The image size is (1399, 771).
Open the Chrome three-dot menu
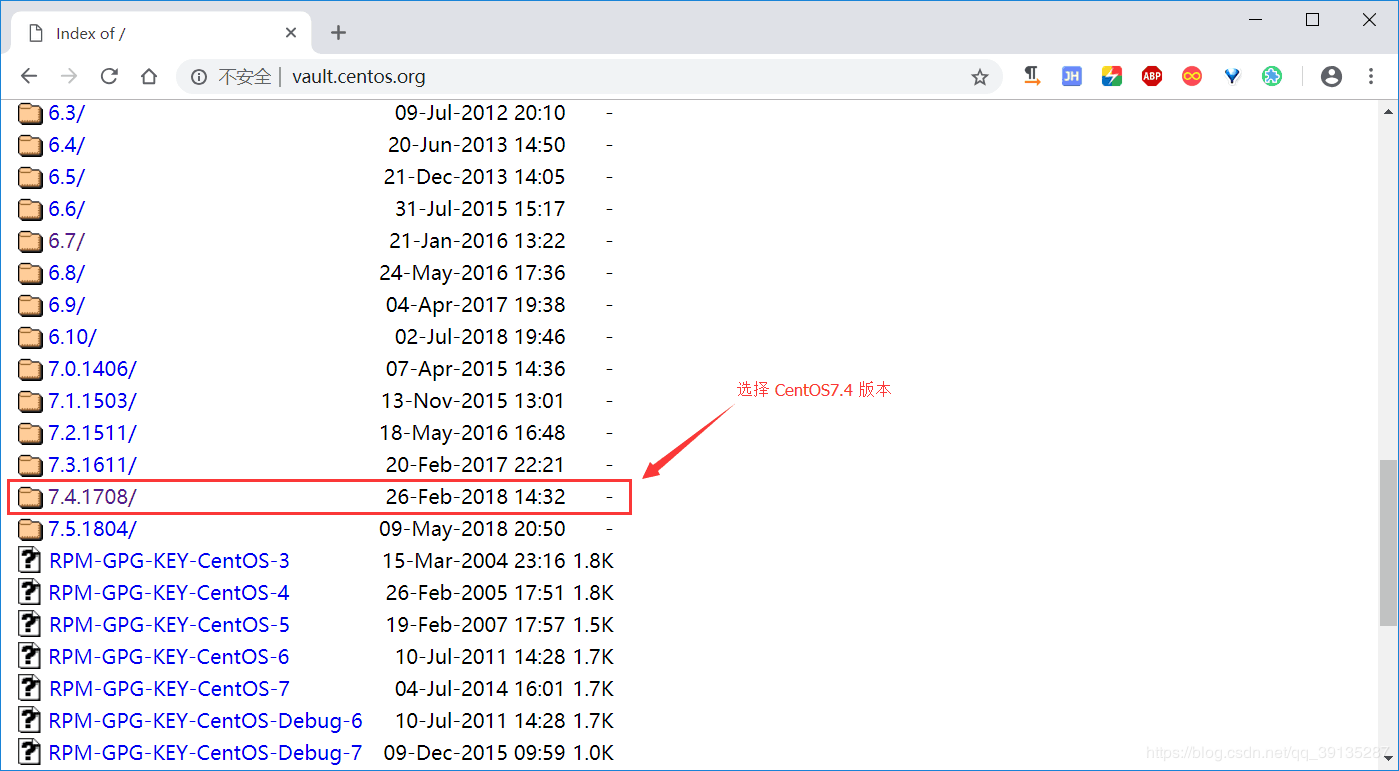click(1371, 76)
